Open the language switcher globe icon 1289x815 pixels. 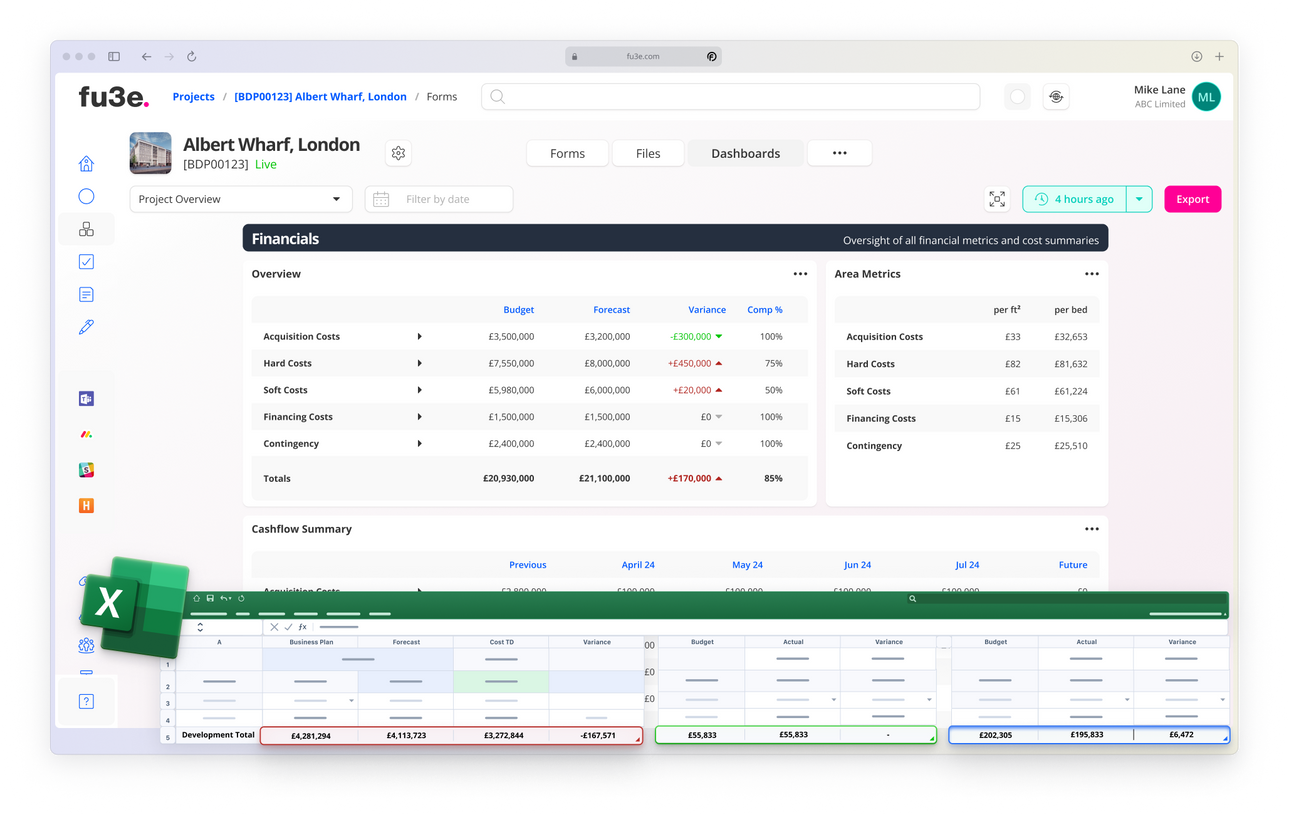(1056, 96)
